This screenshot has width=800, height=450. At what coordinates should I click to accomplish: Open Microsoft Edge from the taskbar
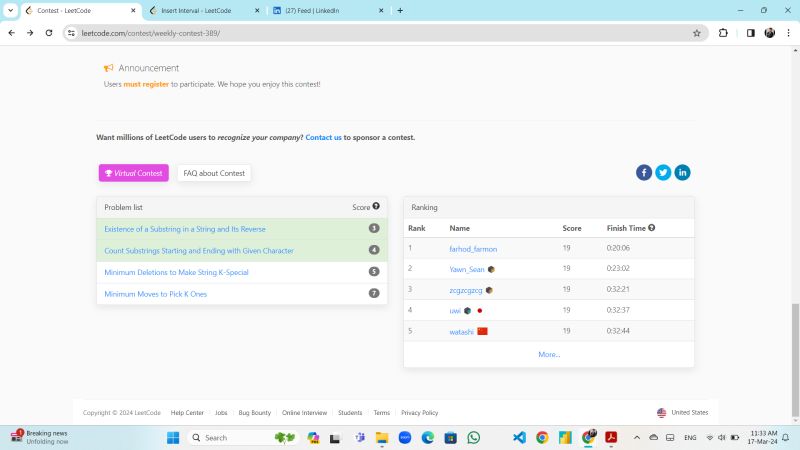click(x=428, y=438)
